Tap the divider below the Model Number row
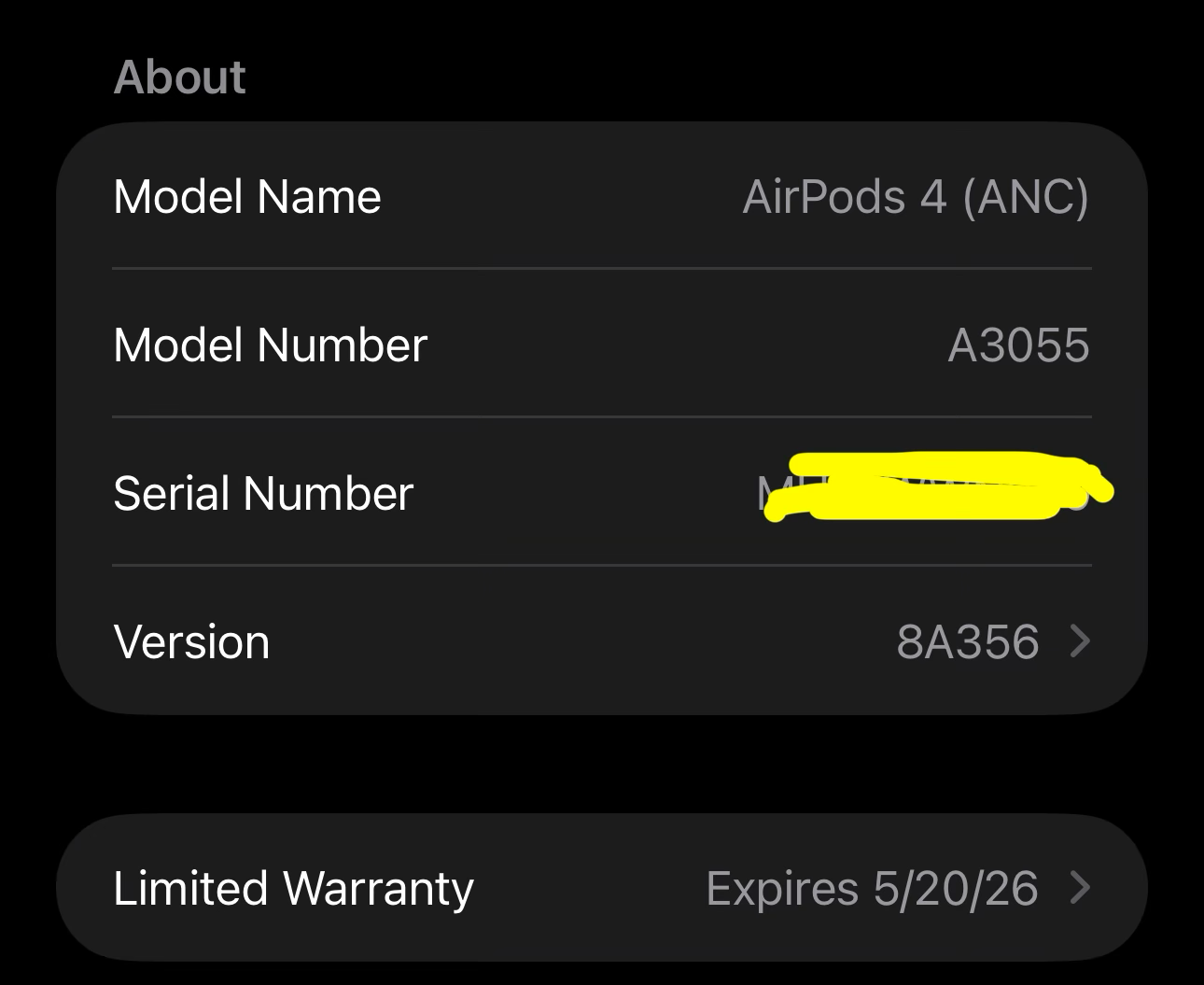This screenshot has height=985, width=1204. coord(601,416)
